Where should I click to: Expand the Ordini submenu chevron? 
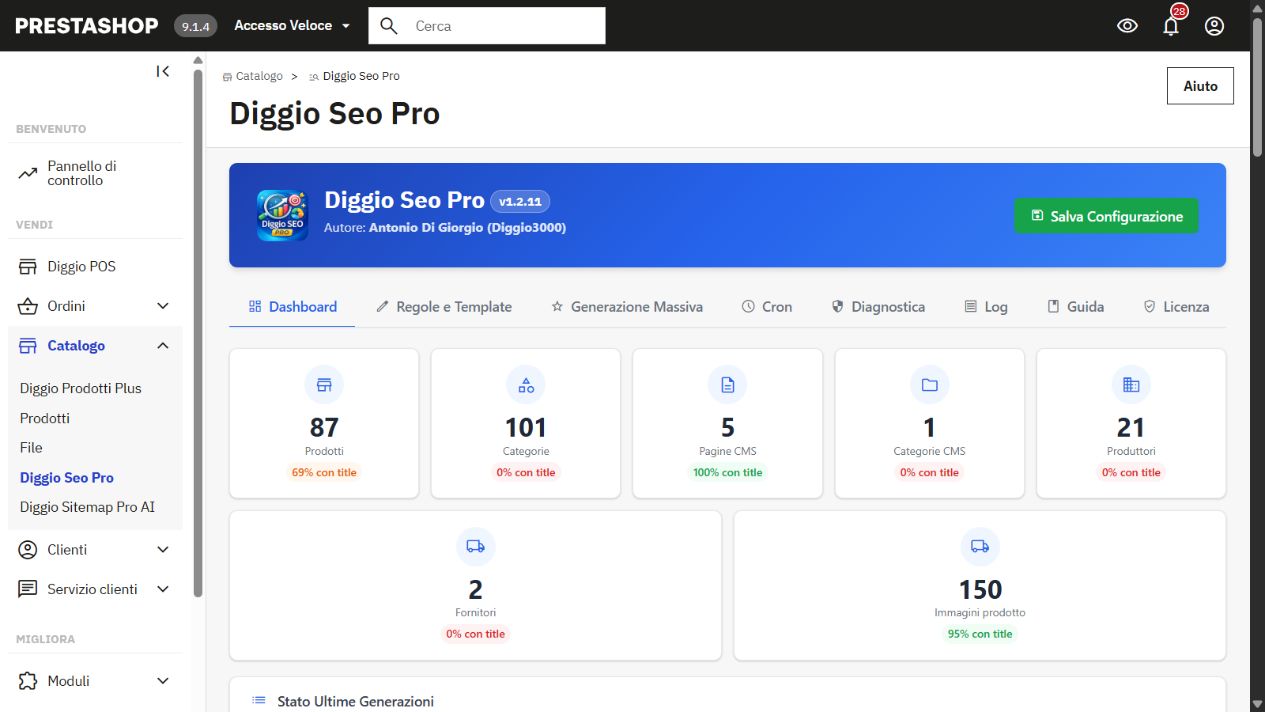coord(163,306)
